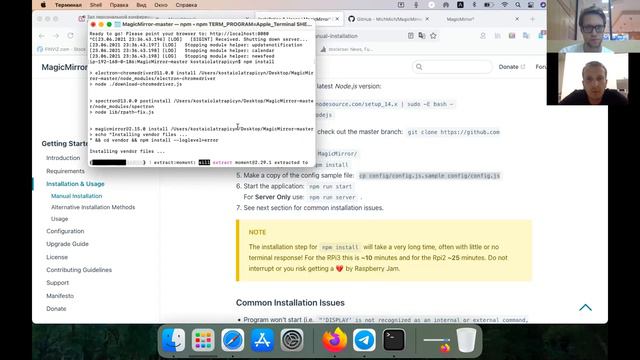Select the lower participant video thumbnail
Viewport: 640px width, 360px height.
coord(593,79)
